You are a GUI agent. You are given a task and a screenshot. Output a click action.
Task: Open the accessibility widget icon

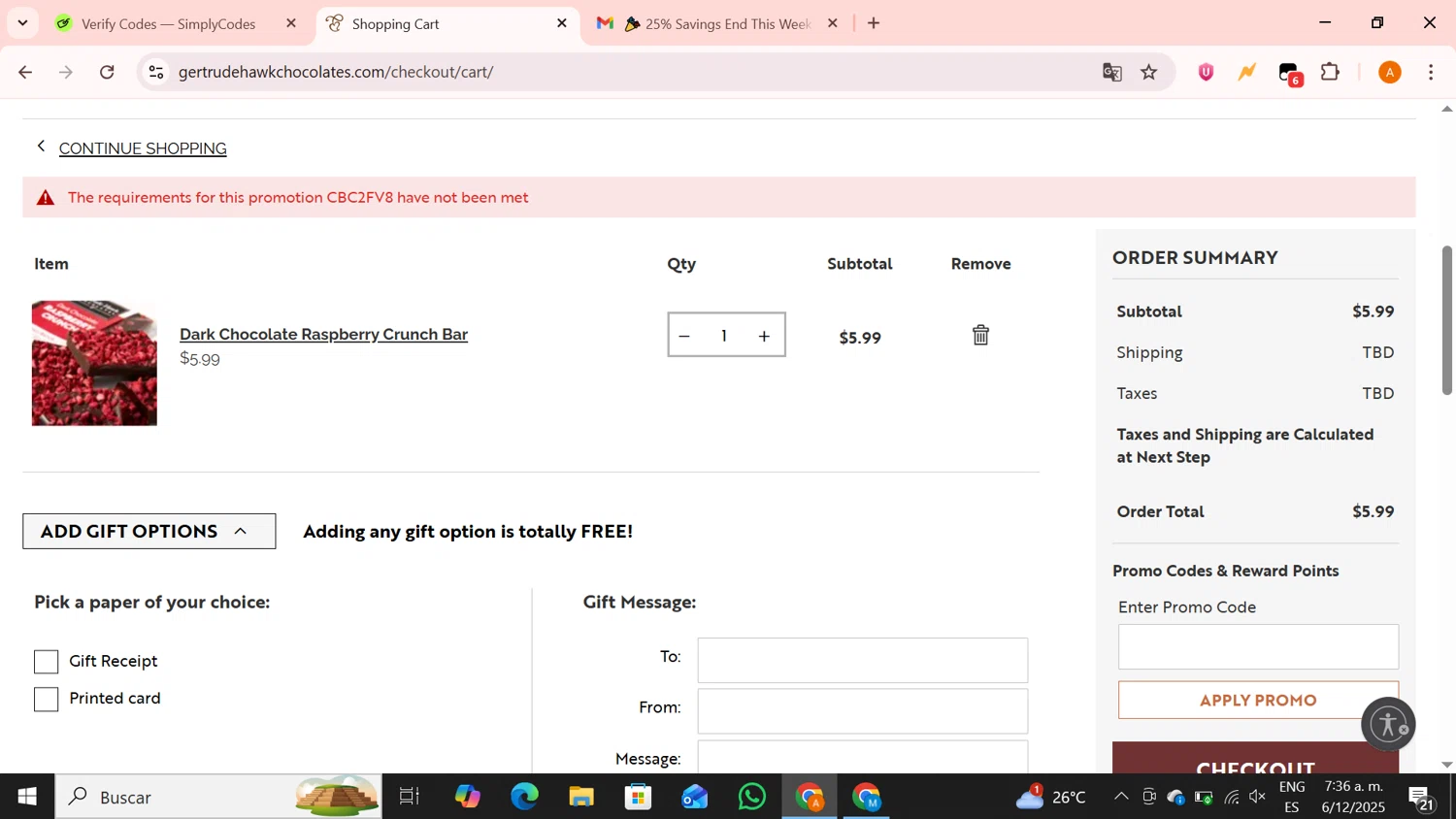pyautogui.click(x=1388, y=724)
